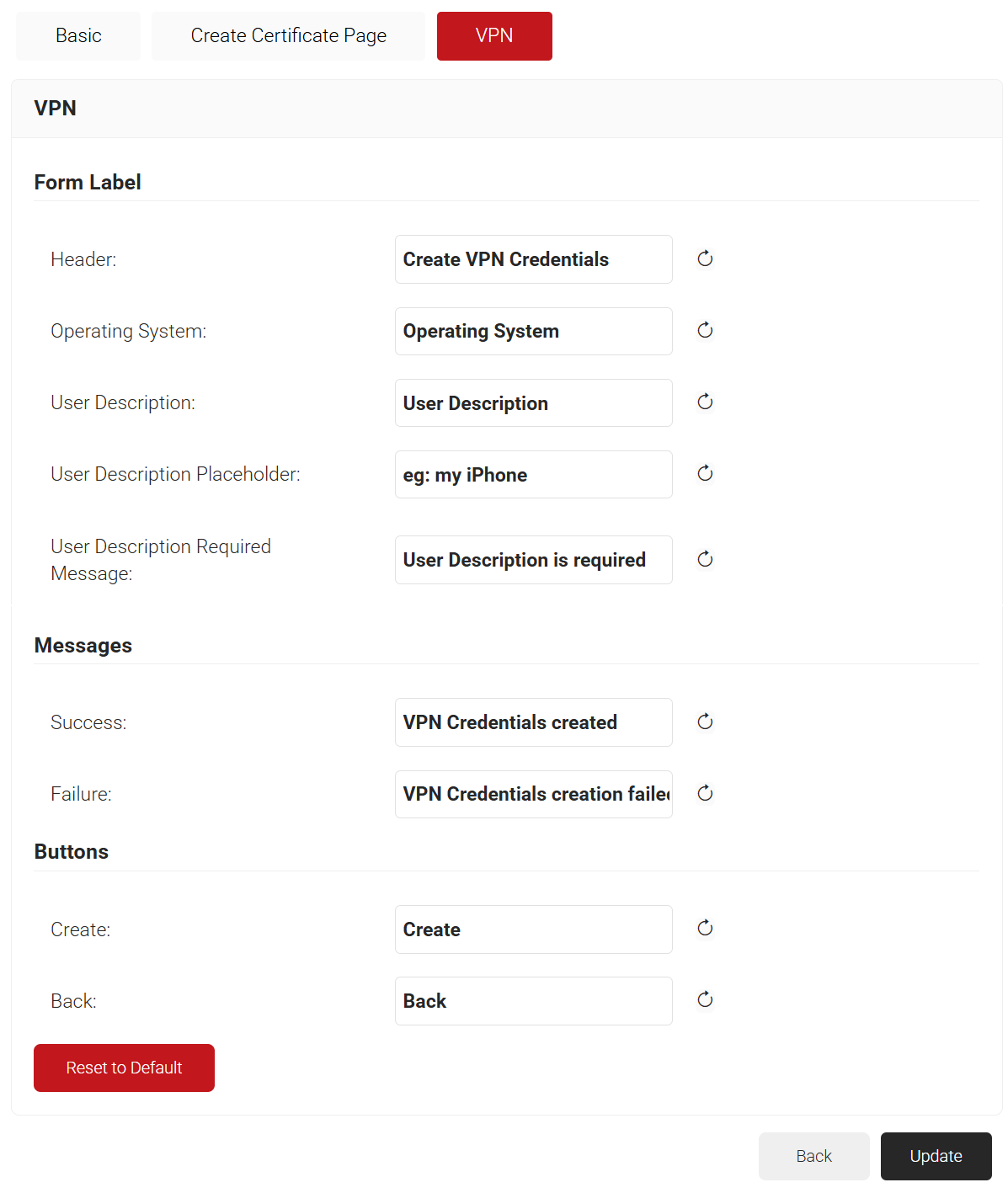The height and width of the screenshot is (1193, 1008).
Task: Reset User Description Required Message field
Action: pyautogui.click(x=705, y=560)
